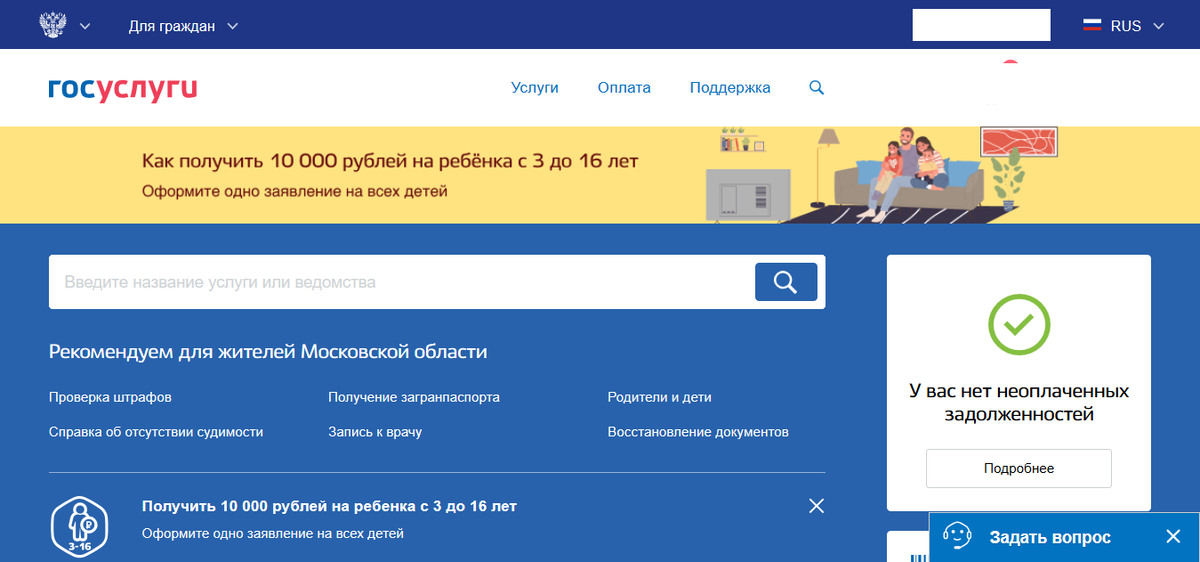The width and height of the screenshot is (1200, 562).
Task: Open 'Получение загранпаспорта' link
Action: click(x=414, y=397)
